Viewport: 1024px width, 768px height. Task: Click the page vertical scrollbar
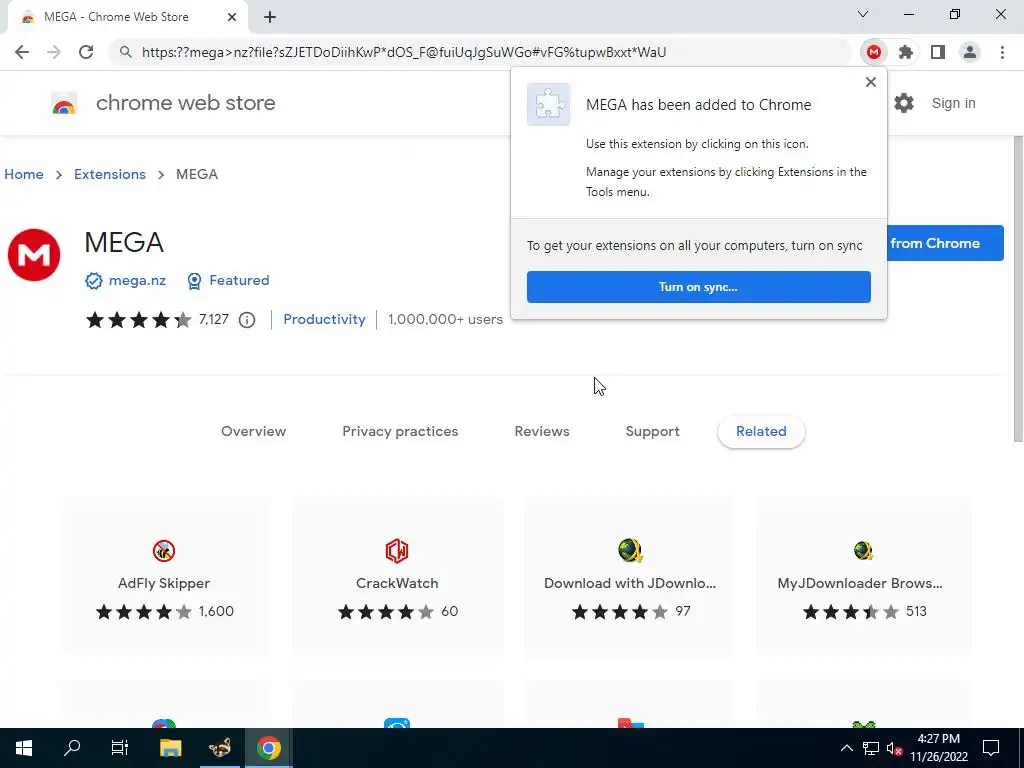(x=1018, y=287)
